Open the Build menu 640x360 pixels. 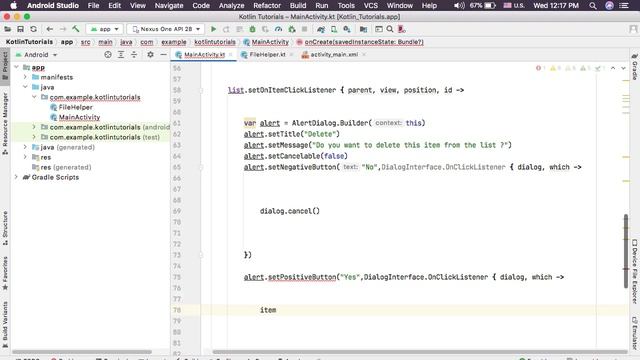(298, 6)
